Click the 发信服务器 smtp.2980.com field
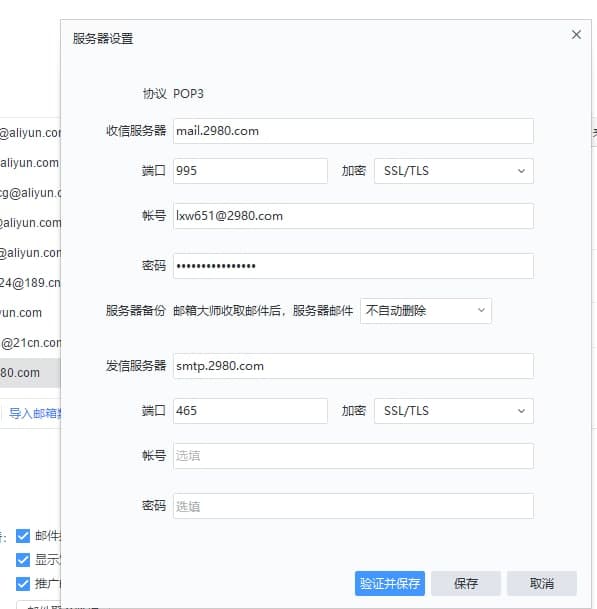Viewport: 597px width, 609px height. [353, 366]
